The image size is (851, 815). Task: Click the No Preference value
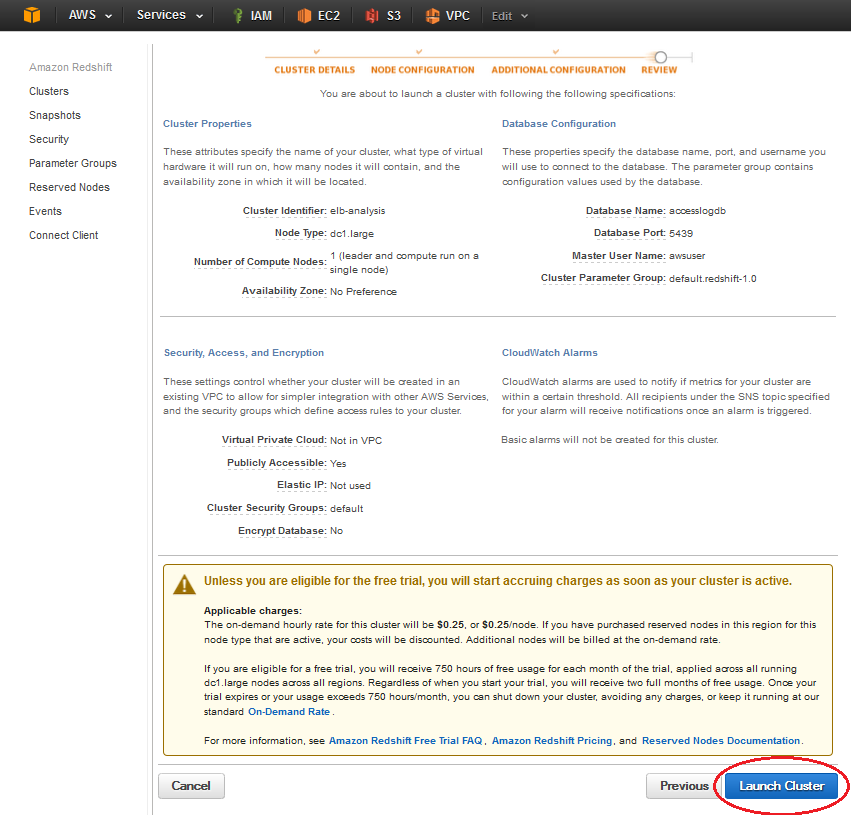point(363,291)
